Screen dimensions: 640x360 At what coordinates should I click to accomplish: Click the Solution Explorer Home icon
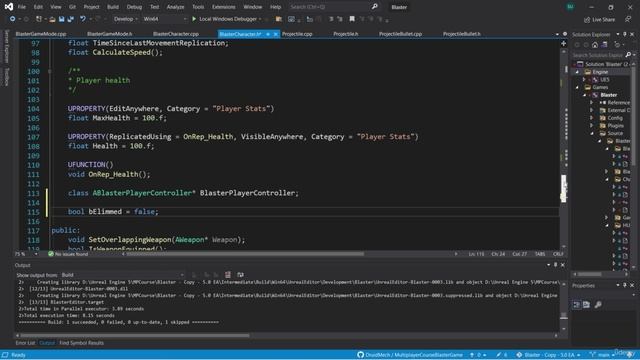[595, 45]
